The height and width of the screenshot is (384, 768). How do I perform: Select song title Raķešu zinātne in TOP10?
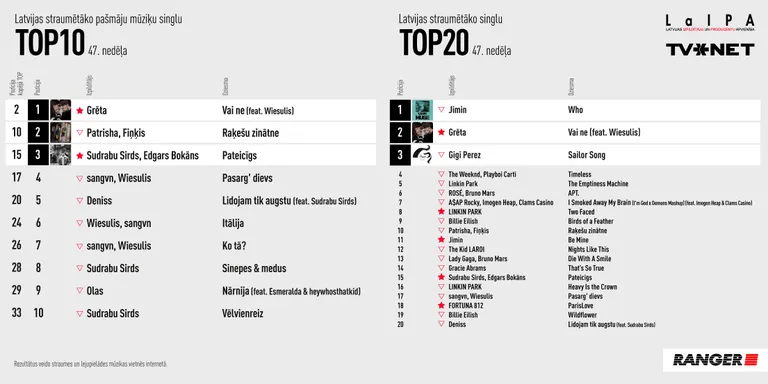click(250, 133)
